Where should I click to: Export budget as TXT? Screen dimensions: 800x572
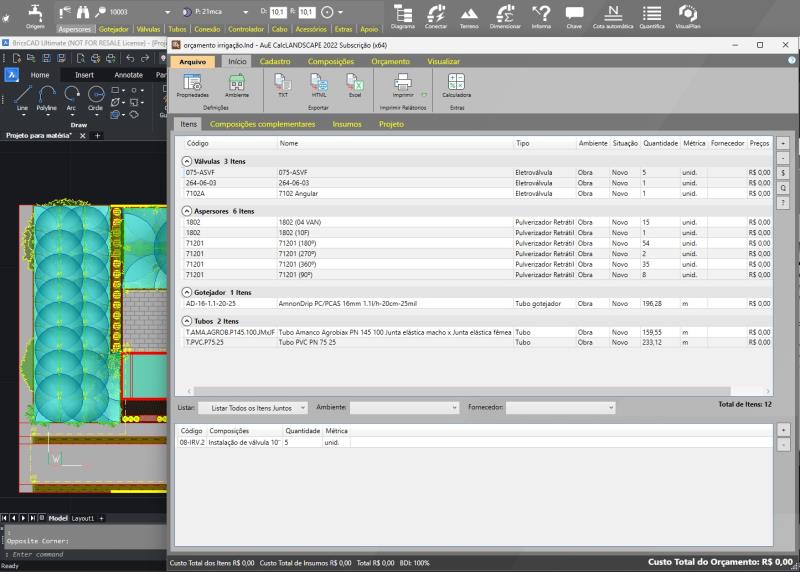coord(283,85)
